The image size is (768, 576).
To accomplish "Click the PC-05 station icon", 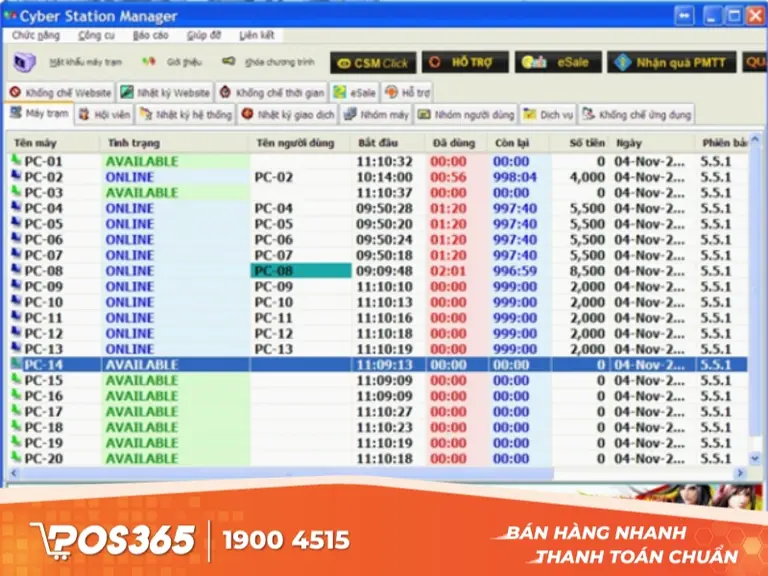I will [16, 223].
